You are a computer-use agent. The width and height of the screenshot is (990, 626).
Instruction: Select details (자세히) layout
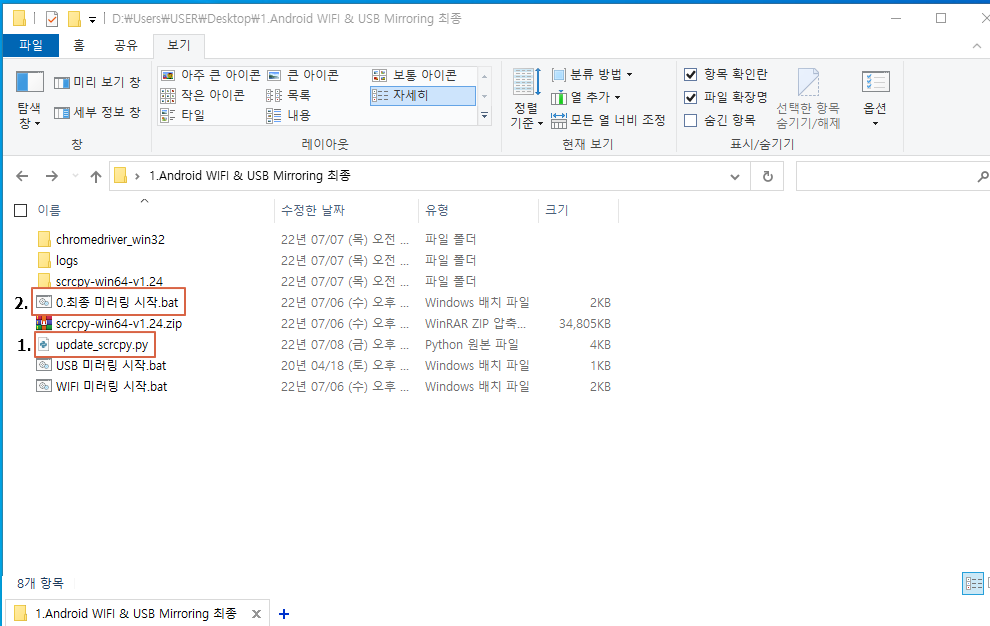(422, 95)
